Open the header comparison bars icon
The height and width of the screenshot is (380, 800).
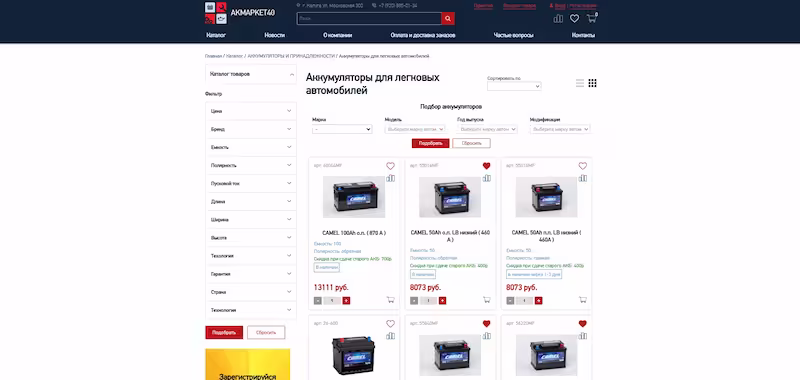coord(558,18)
